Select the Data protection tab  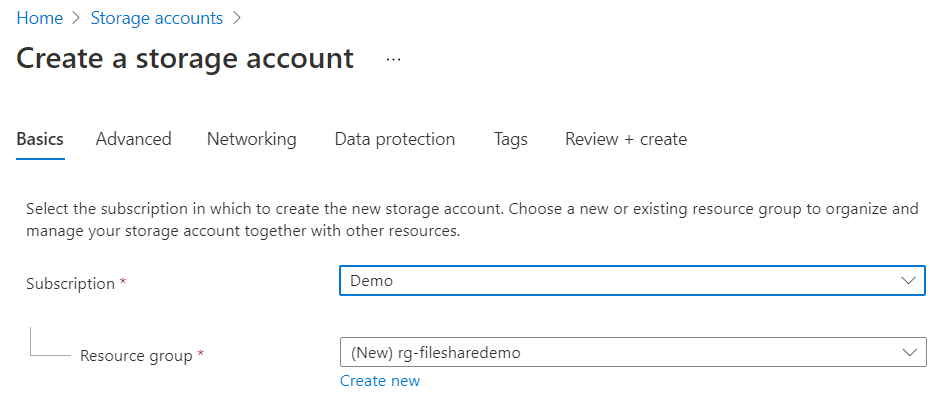point(394,139)
